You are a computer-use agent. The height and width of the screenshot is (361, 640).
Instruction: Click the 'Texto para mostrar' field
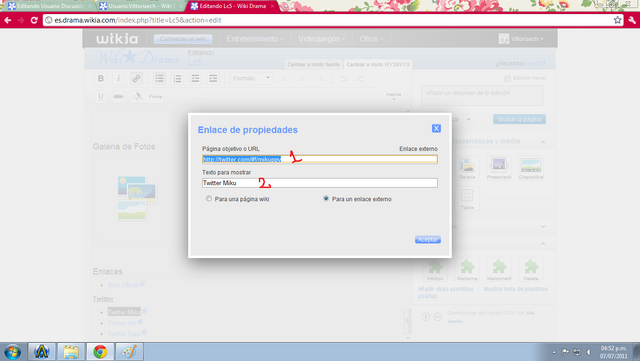(320, 183)
